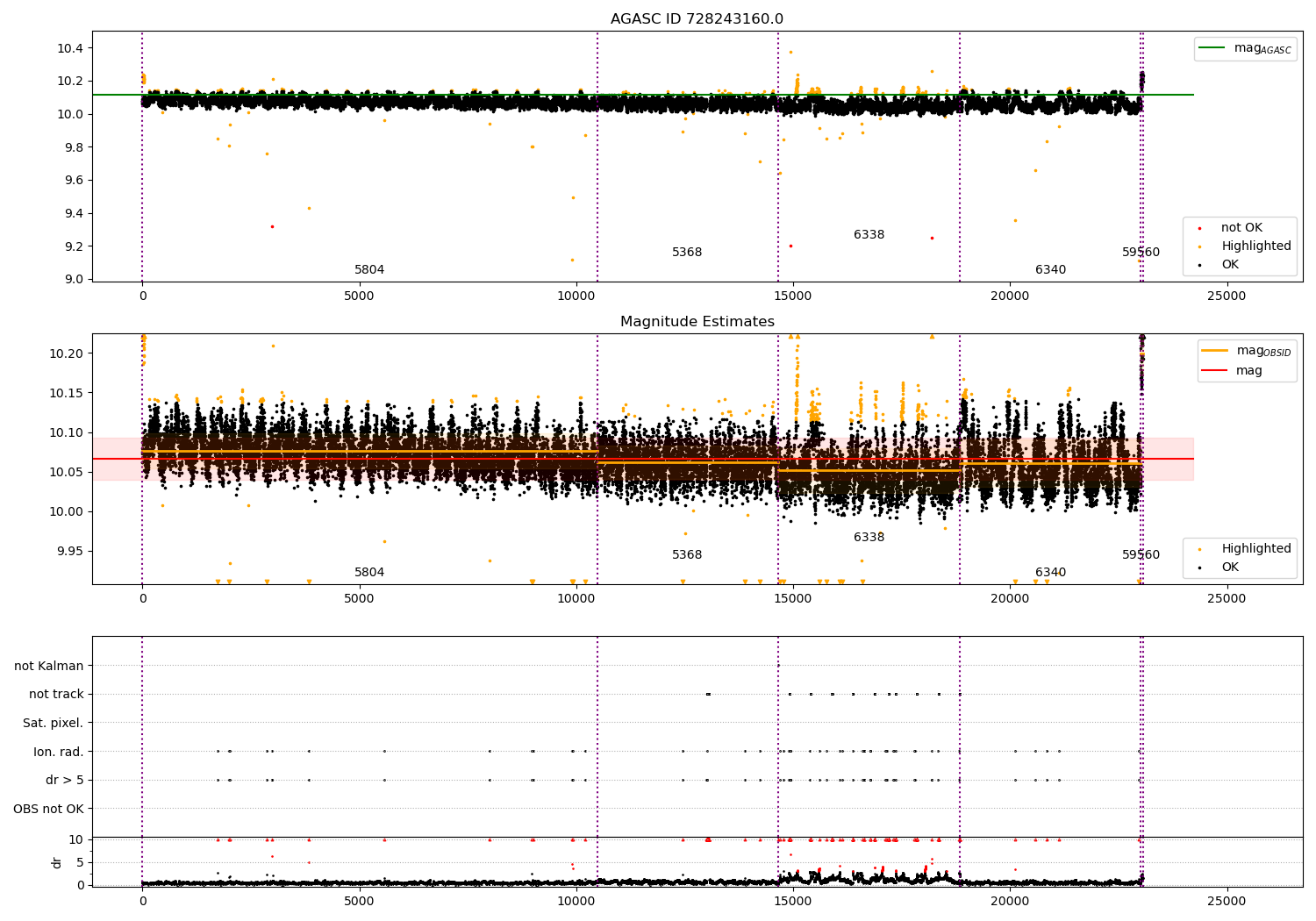Click red 'mag' legend entry in middle plot
1316x921 pixels.
[x=1233, y=371]
